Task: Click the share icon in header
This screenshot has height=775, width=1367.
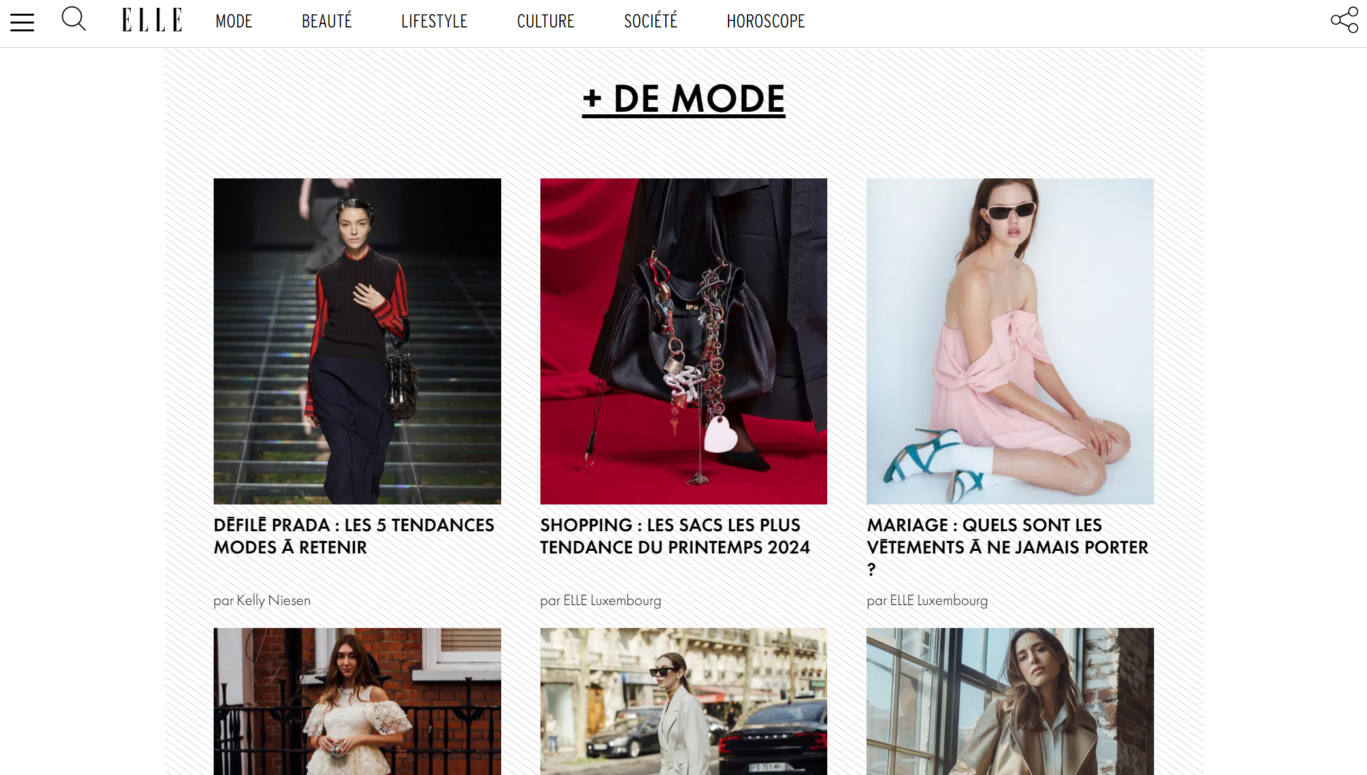Action: coord(1344,20)
